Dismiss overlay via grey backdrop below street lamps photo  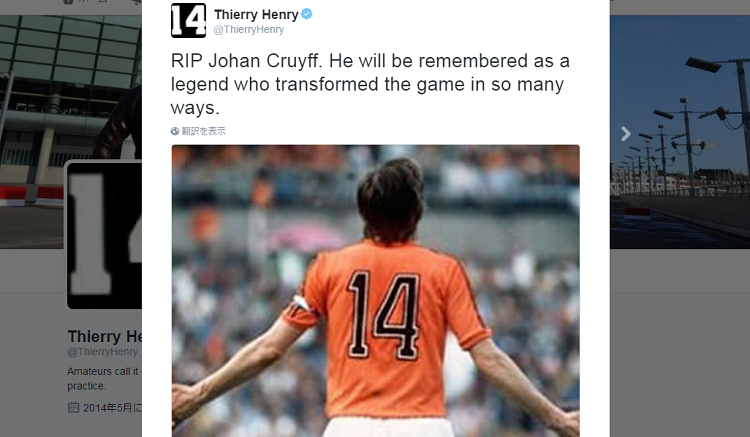tap(680, 342)
